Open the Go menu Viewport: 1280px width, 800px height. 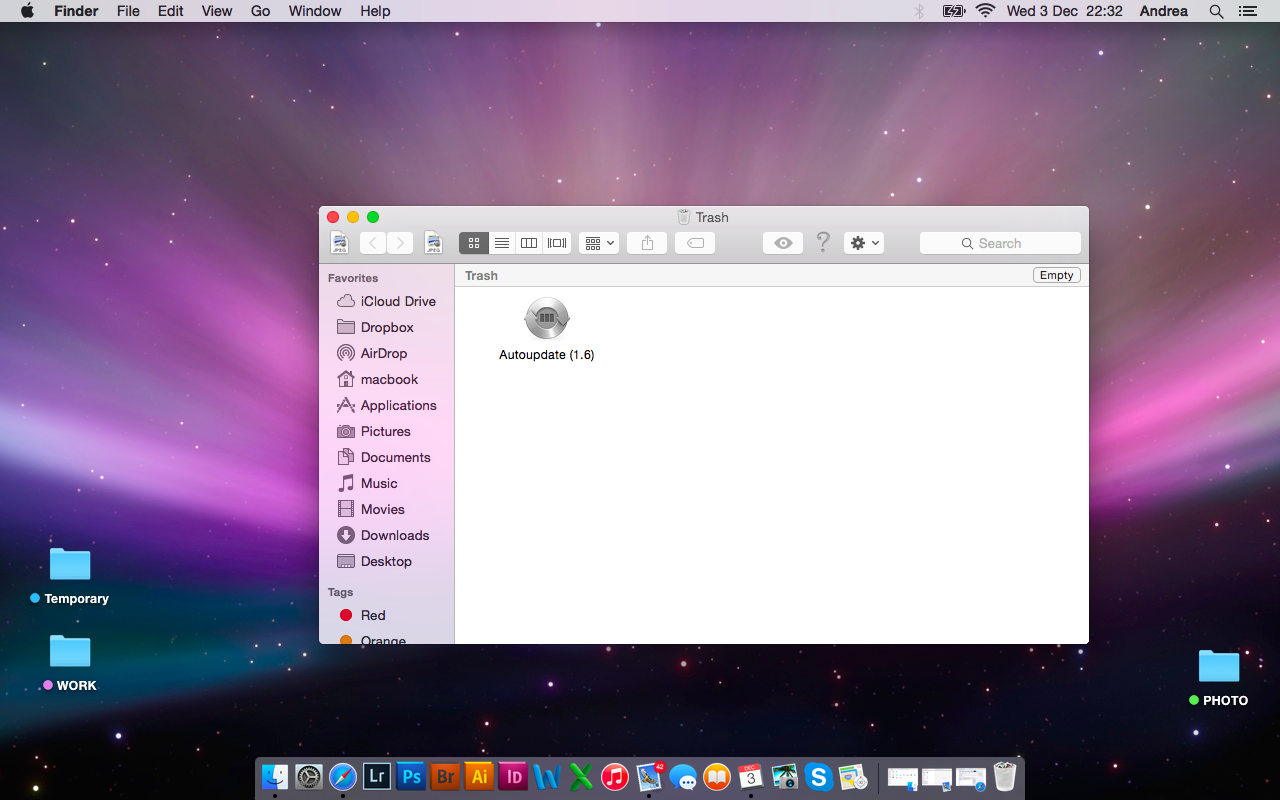[x=261, y=11]
